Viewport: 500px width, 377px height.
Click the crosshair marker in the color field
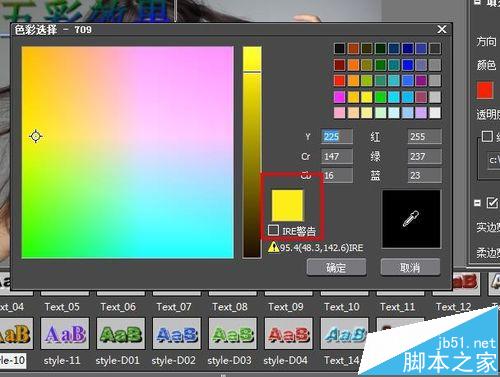(36, 136)
